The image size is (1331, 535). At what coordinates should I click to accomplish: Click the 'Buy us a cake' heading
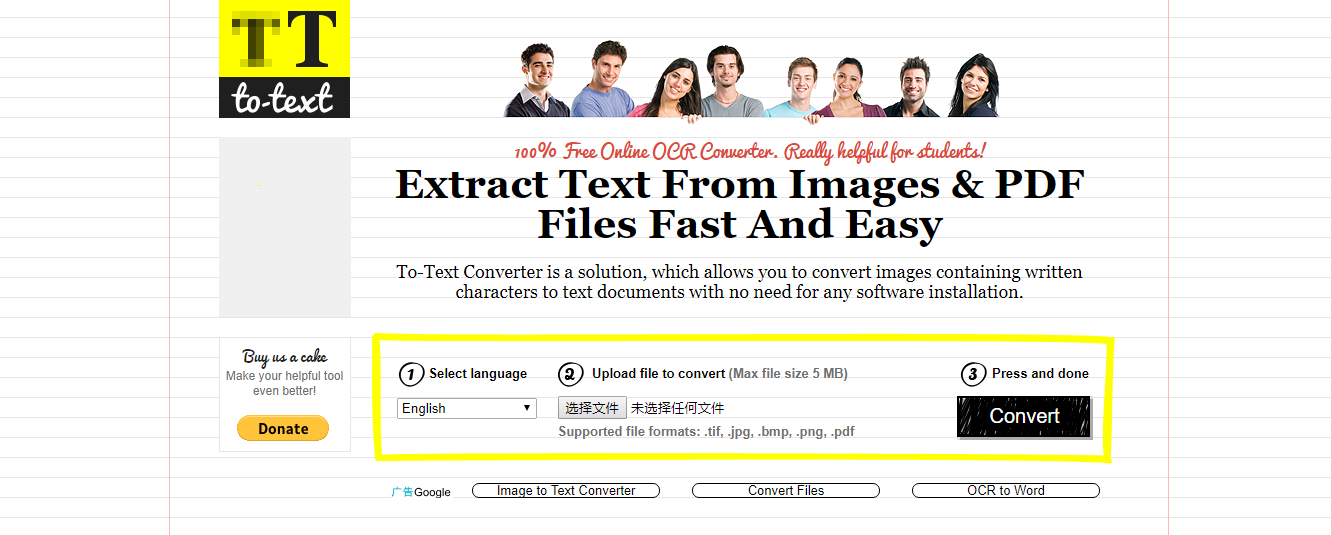pos(285,357)
